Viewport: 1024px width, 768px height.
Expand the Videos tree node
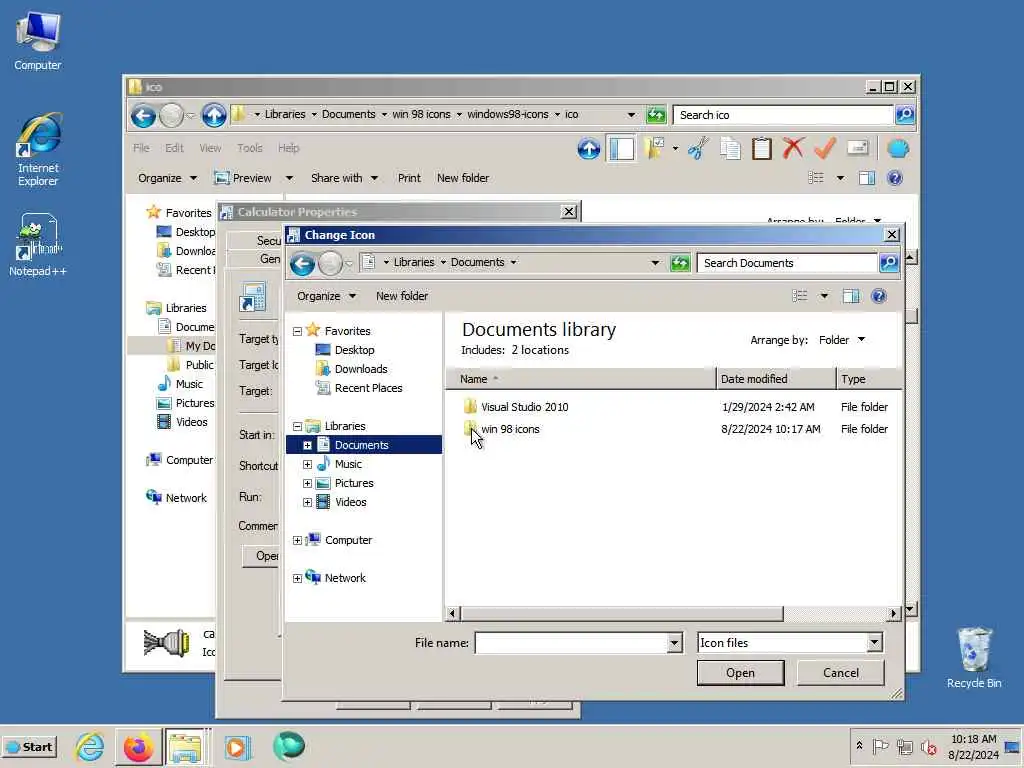307,502
